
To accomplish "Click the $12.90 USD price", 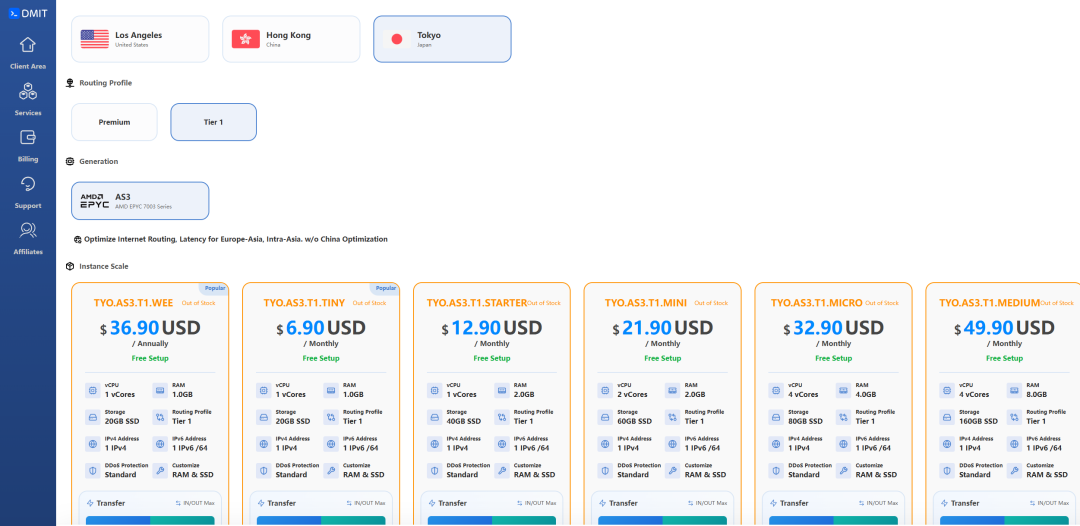I will pos(492,328).
